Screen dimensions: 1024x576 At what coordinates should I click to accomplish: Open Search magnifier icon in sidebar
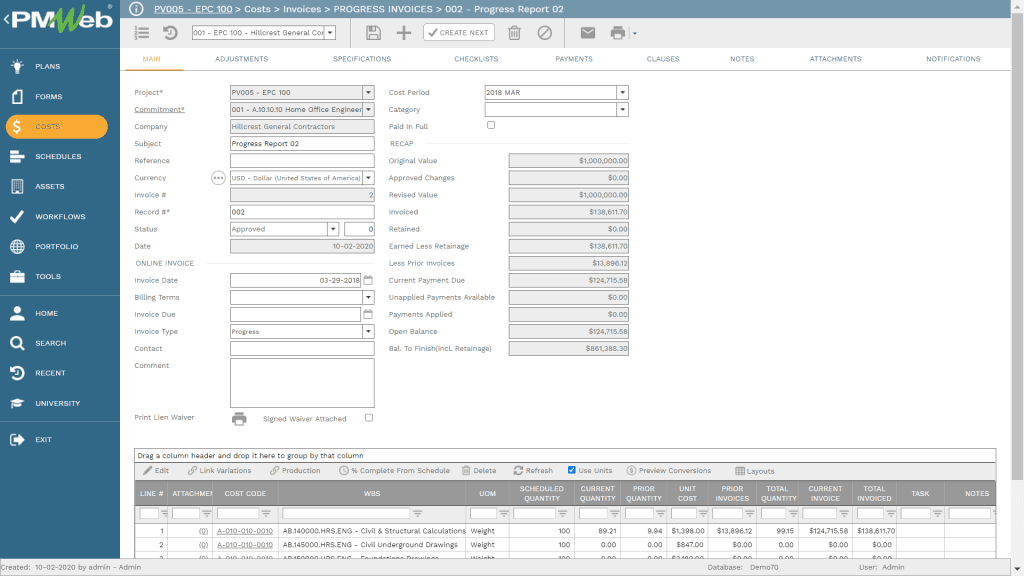(x=18, y=343)
